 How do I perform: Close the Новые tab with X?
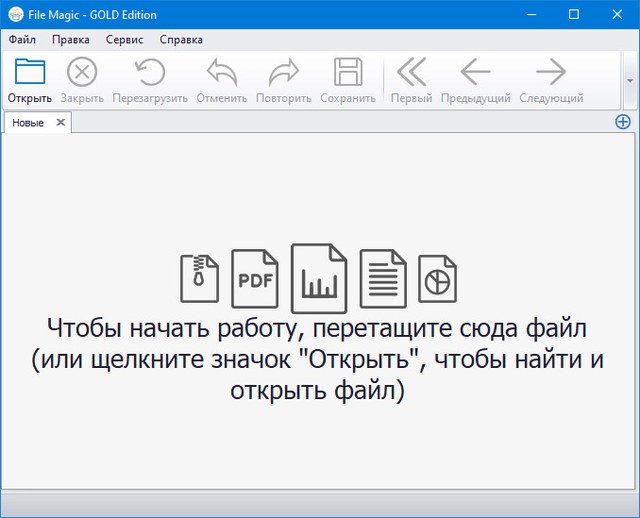[60, 122]
